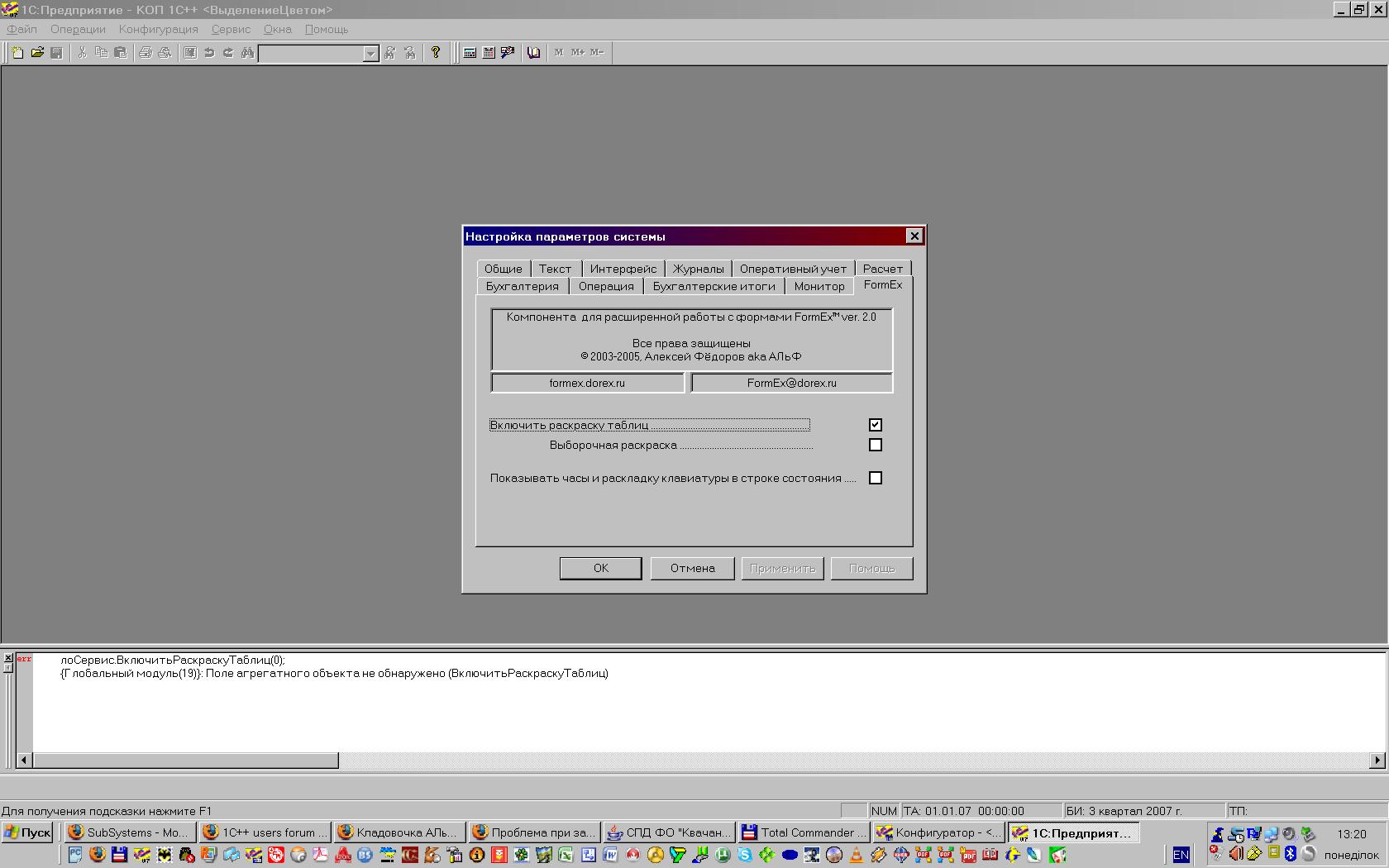Open the 'Операции' menu
This screenshot has width=1389, height=868.
78,29
